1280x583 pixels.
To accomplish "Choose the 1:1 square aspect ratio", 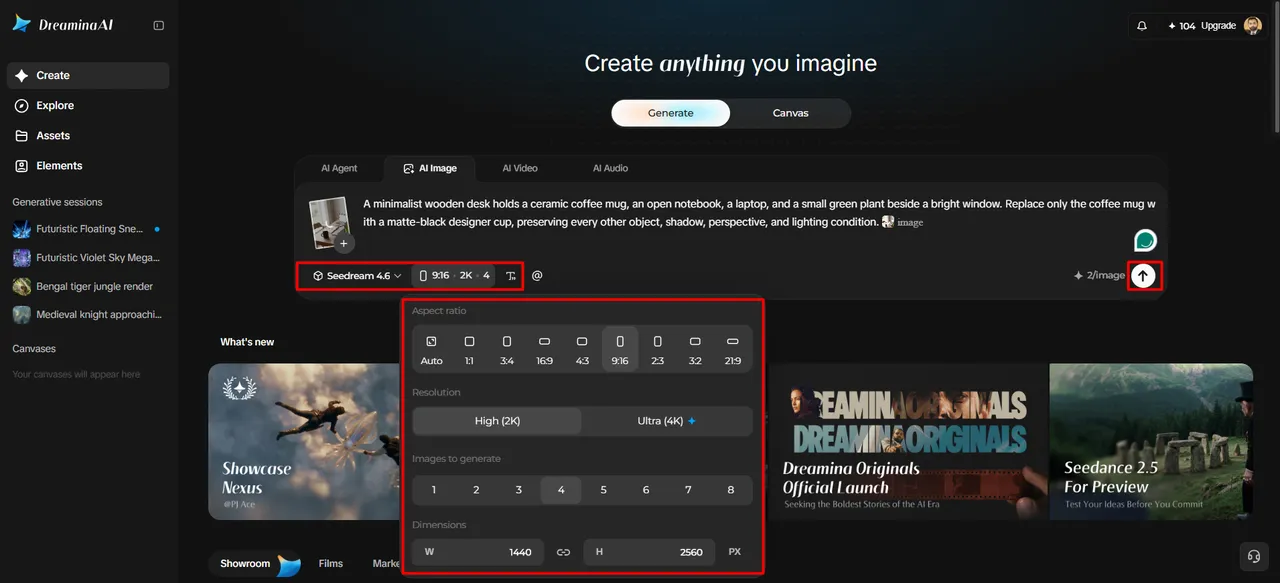I will pos(469,350).
